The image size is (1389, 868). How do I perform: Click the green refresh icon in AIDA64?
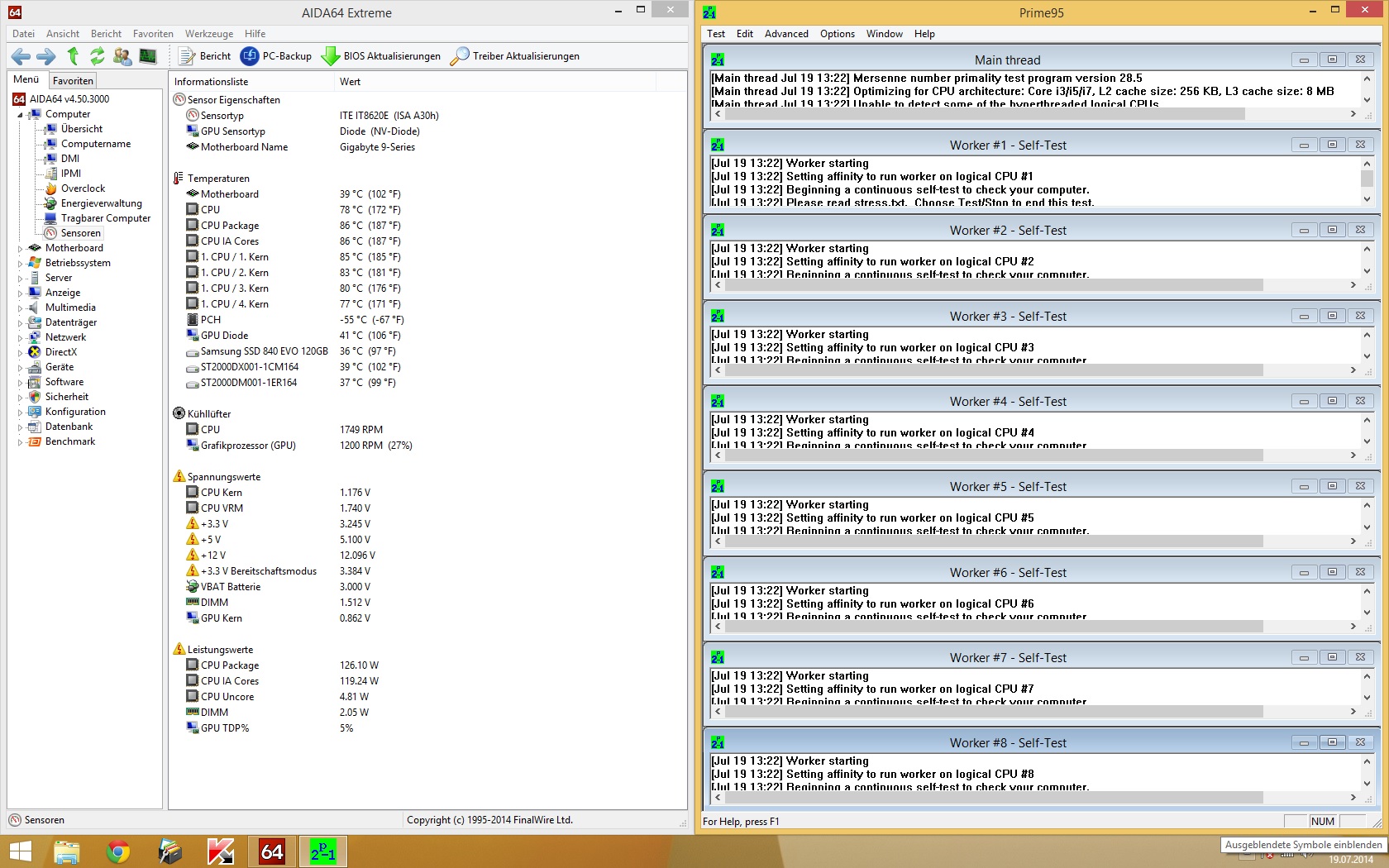[x=98, y=56]
